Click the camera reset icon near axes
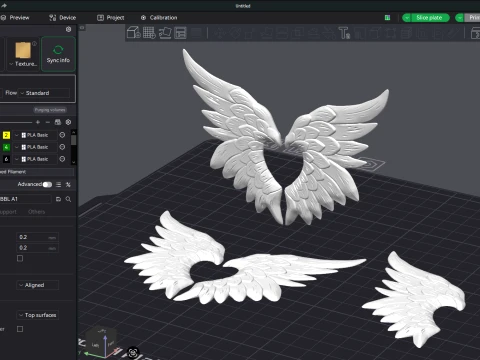 [133, 352]
